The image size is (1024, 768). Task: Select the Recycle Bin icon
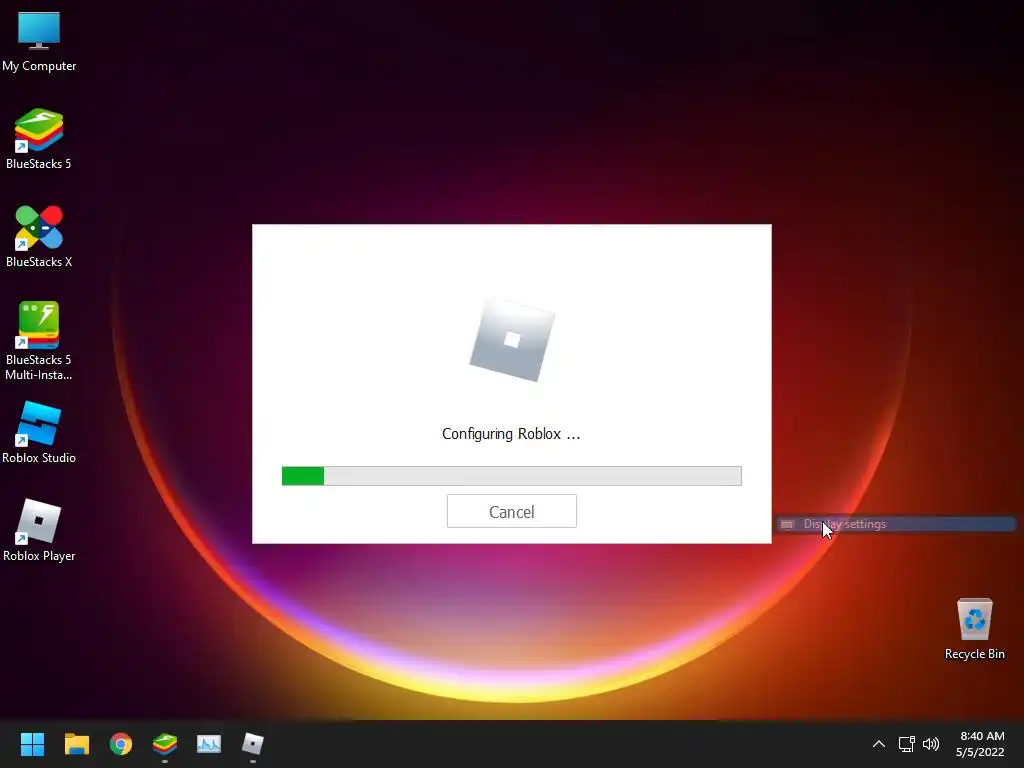pos(974,629)
